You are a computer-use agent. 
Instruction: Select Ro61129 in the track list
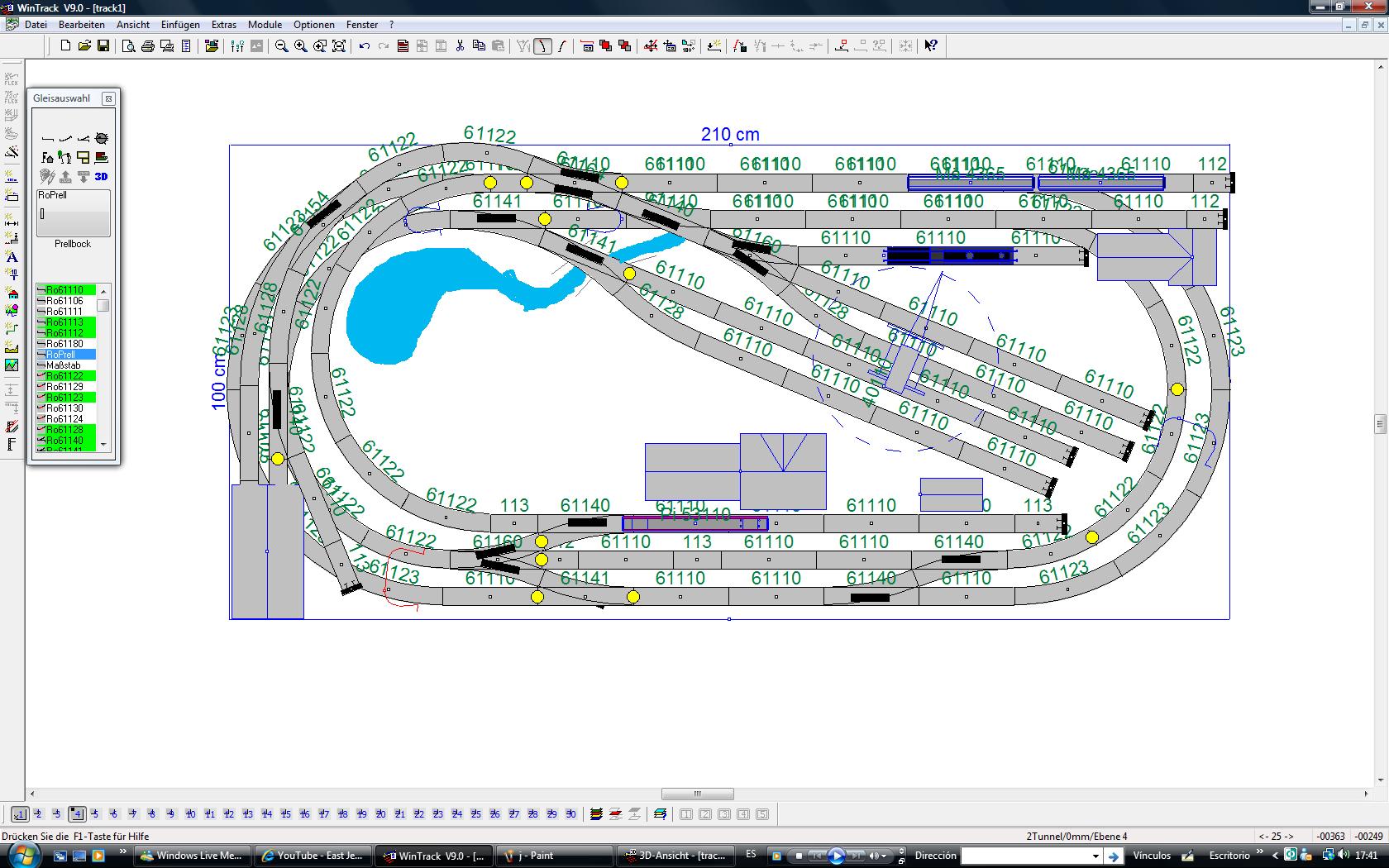(x=66, y=387)
